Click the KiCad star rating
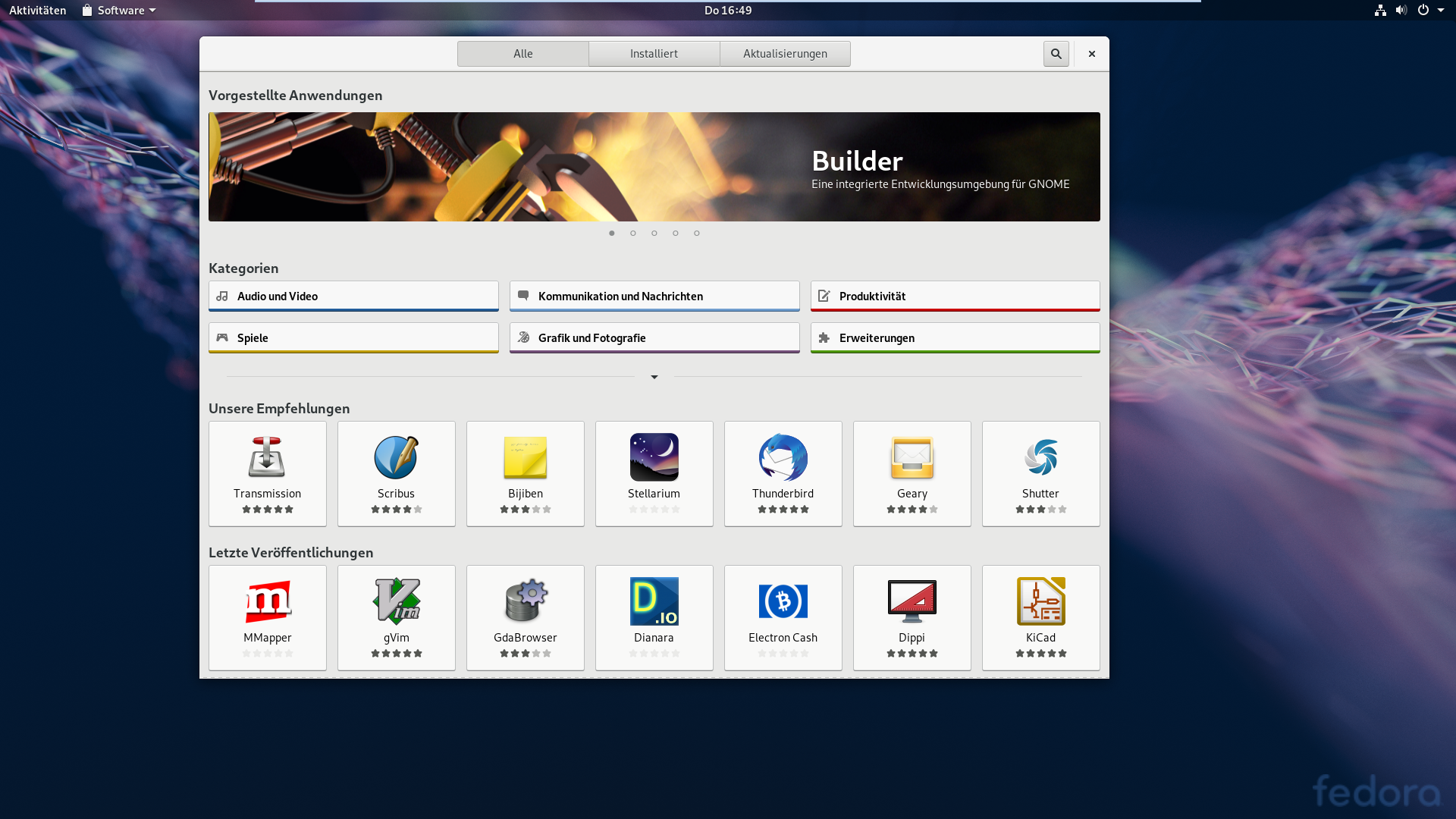Screen dimensions: 1456x819 click(1040, 654)
